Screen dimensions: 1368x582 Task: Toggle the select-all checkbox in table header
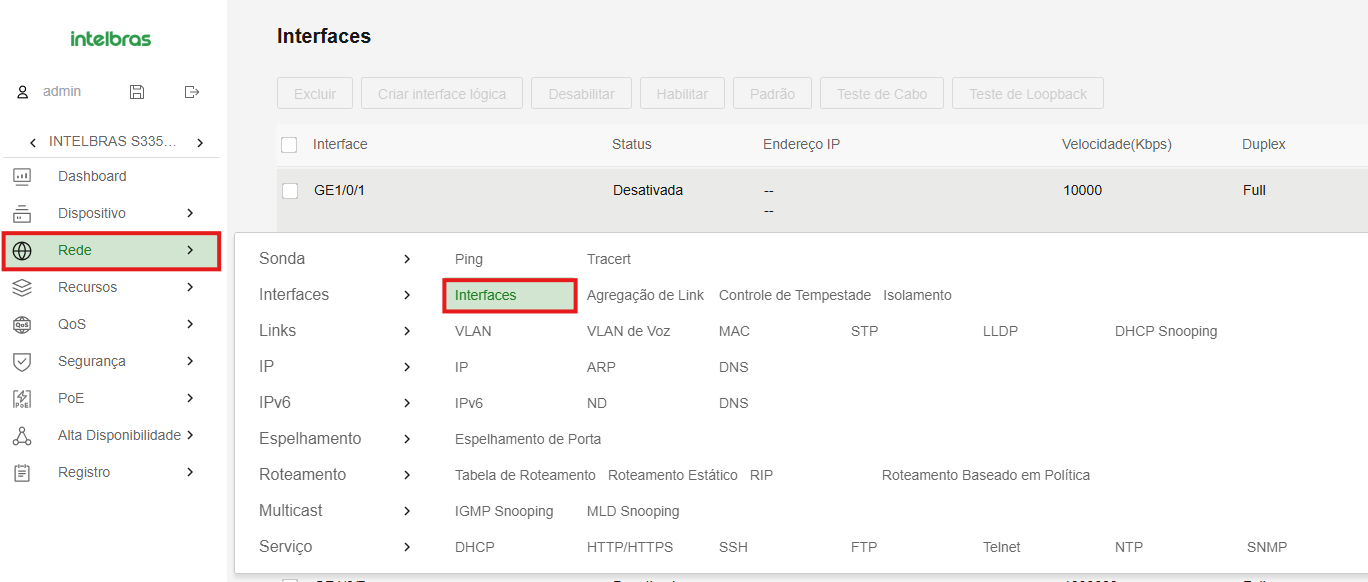click(x=290, y=145)
